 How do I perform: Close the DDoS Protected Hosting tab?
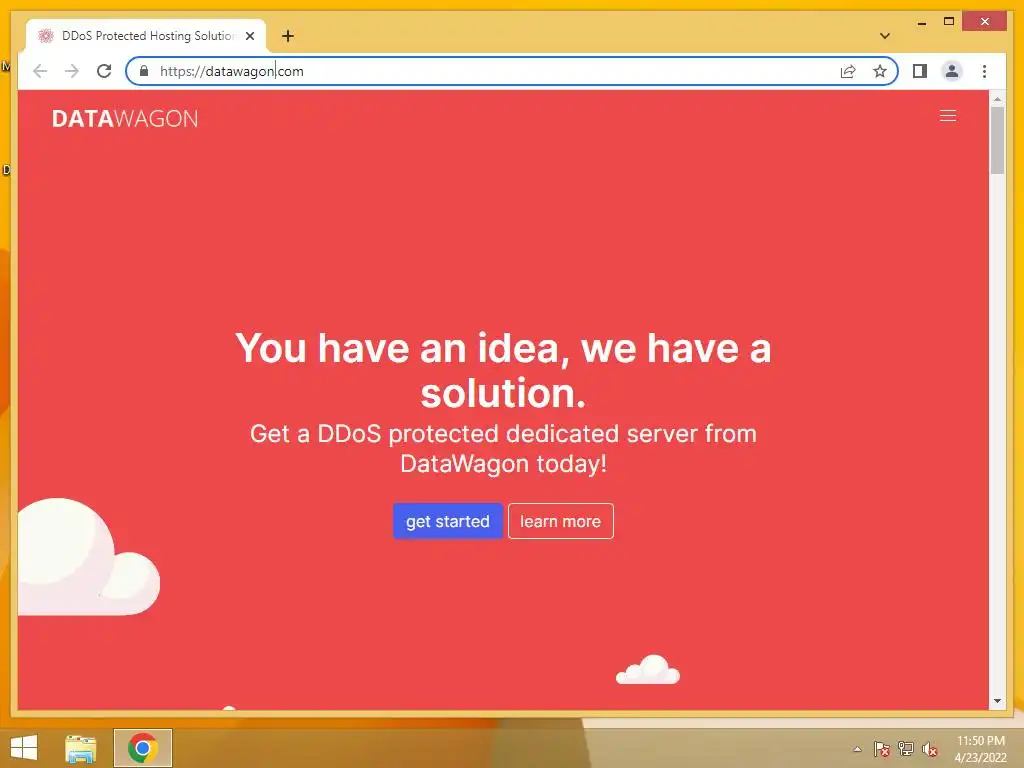[249, 36]
